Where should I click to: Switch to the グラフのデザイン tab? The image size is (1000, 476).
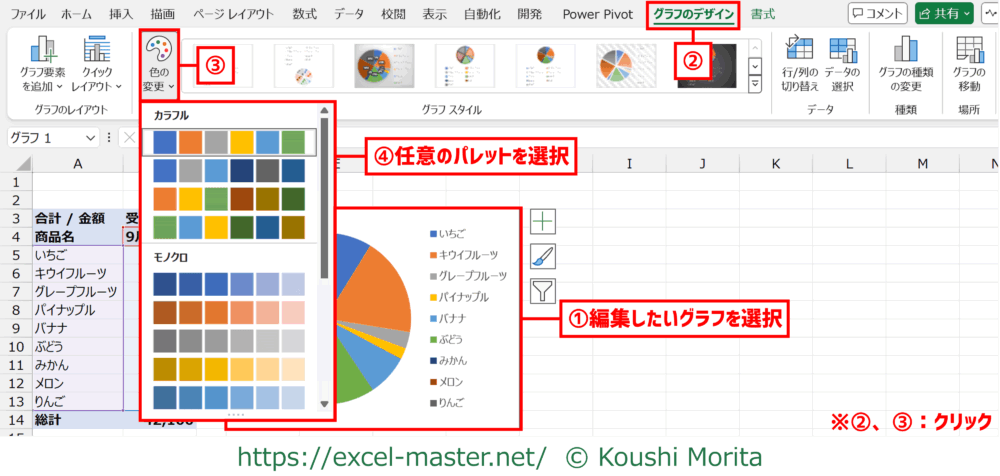(694, 14)
